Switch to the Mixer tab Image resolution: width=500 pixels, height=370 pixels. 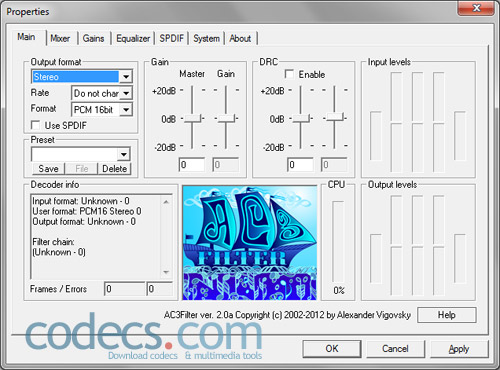coord(60,38)
